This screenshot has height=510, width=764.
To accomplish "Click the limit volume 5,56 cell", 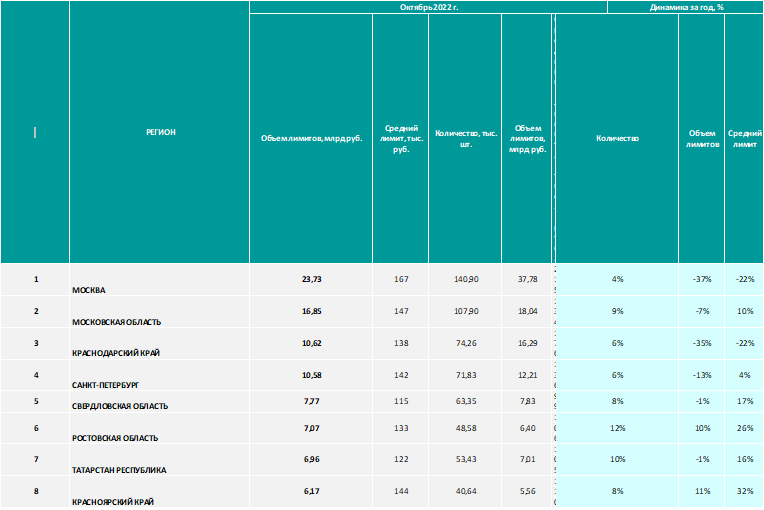I will [x=527, y=492].
